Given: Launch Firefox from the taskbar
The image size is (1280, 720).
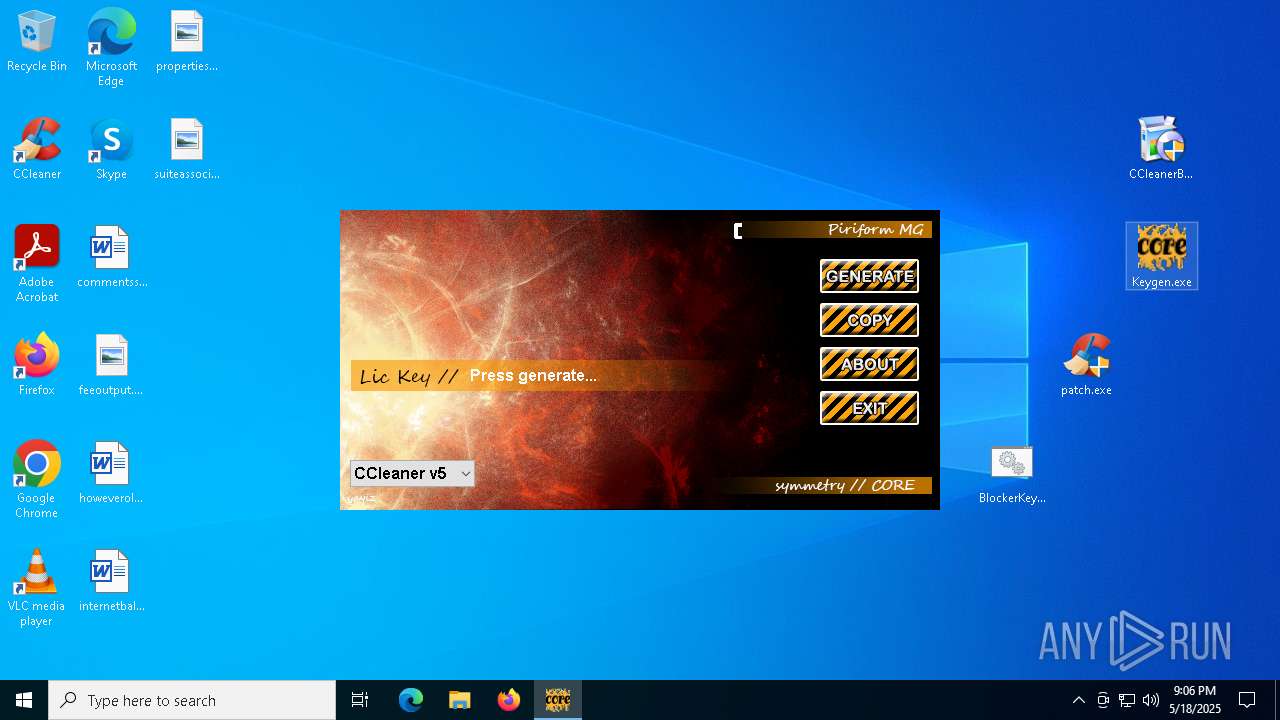Looking at the screenshot, I should point(508,700).
